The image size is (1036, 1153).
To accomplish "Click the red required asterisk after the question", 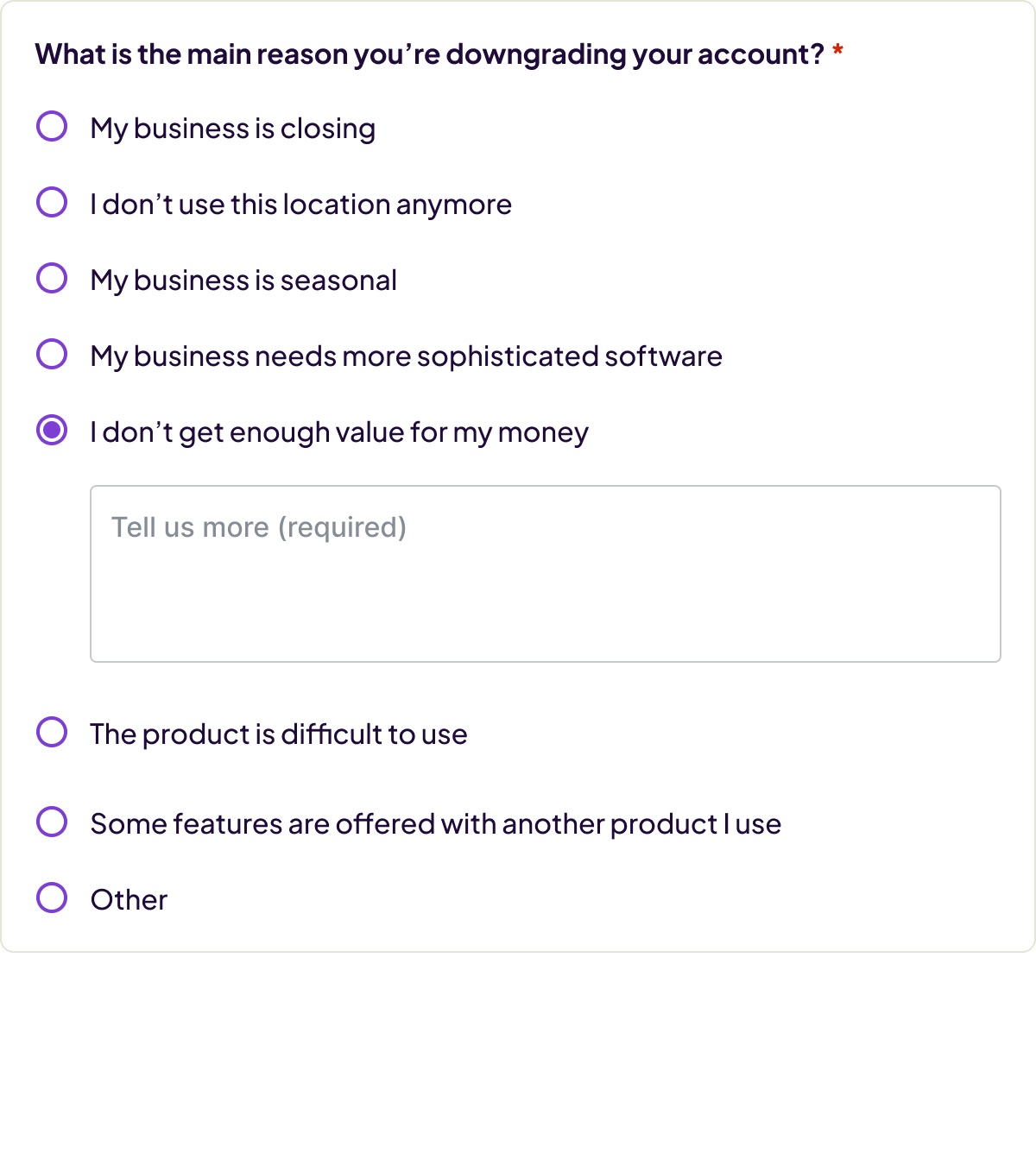I will click(x=837, y=53).
